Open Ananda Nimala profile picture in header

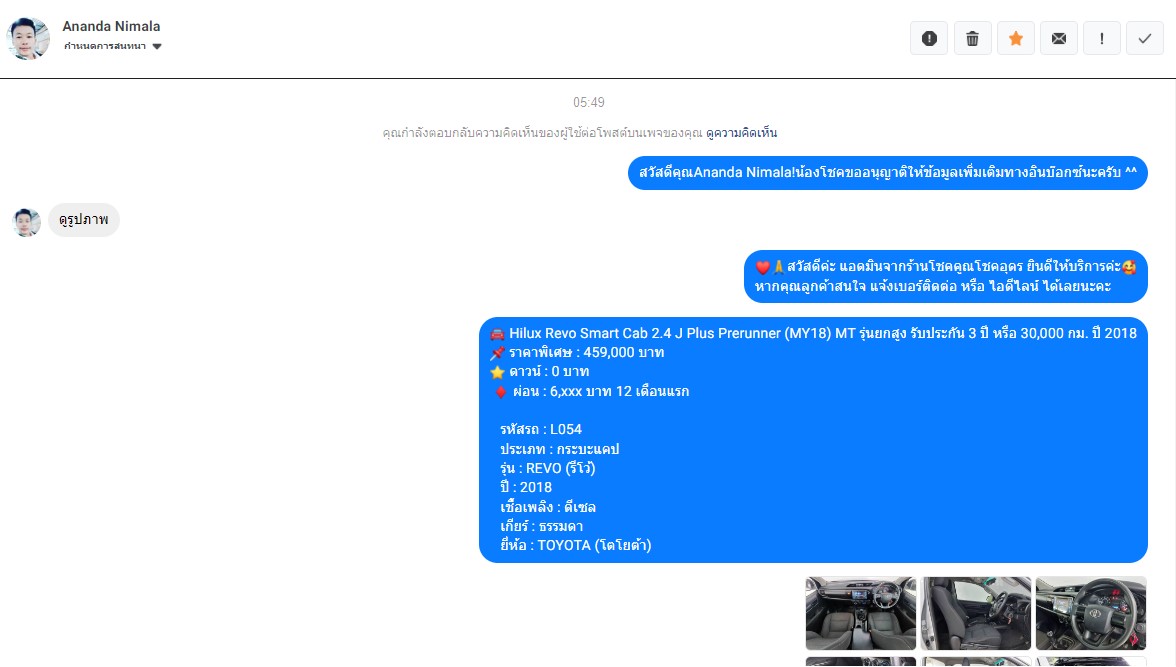point(28,38)
